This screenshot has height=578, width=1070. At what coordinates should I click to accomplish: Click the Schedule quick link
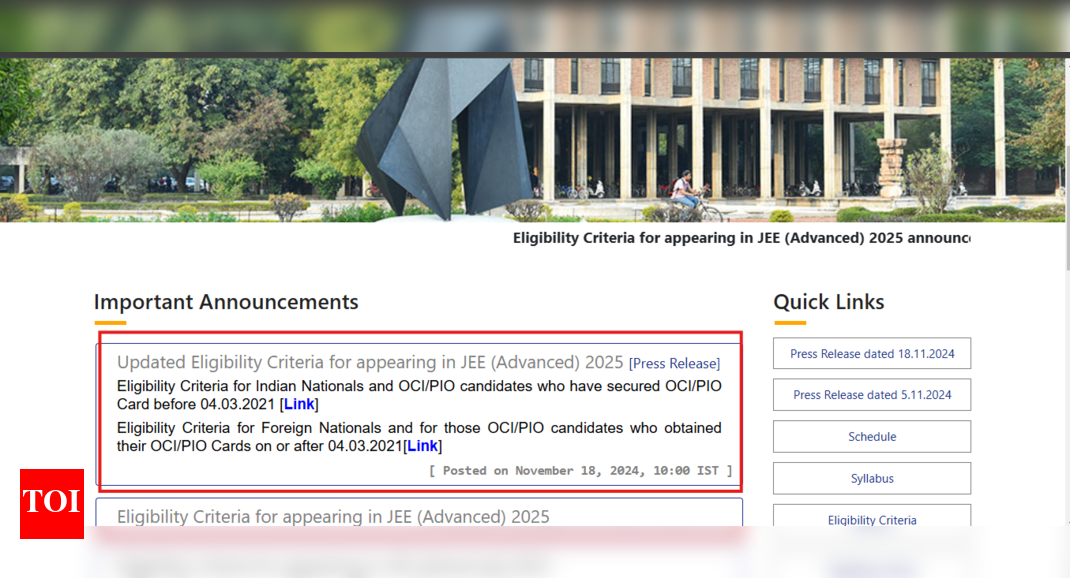[871, 436]
